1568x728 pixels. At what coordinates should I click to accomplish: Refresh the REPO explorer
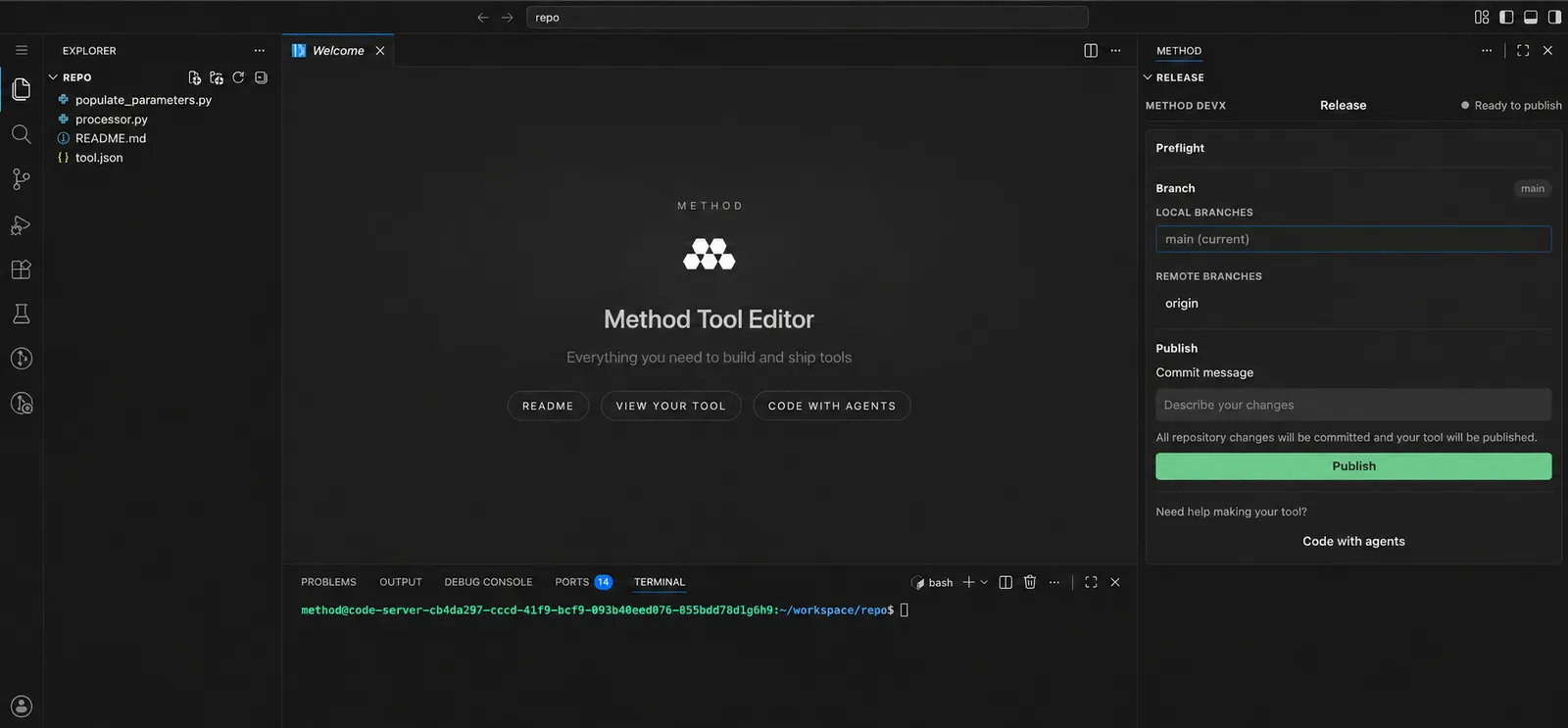click(x=238, y=77)
